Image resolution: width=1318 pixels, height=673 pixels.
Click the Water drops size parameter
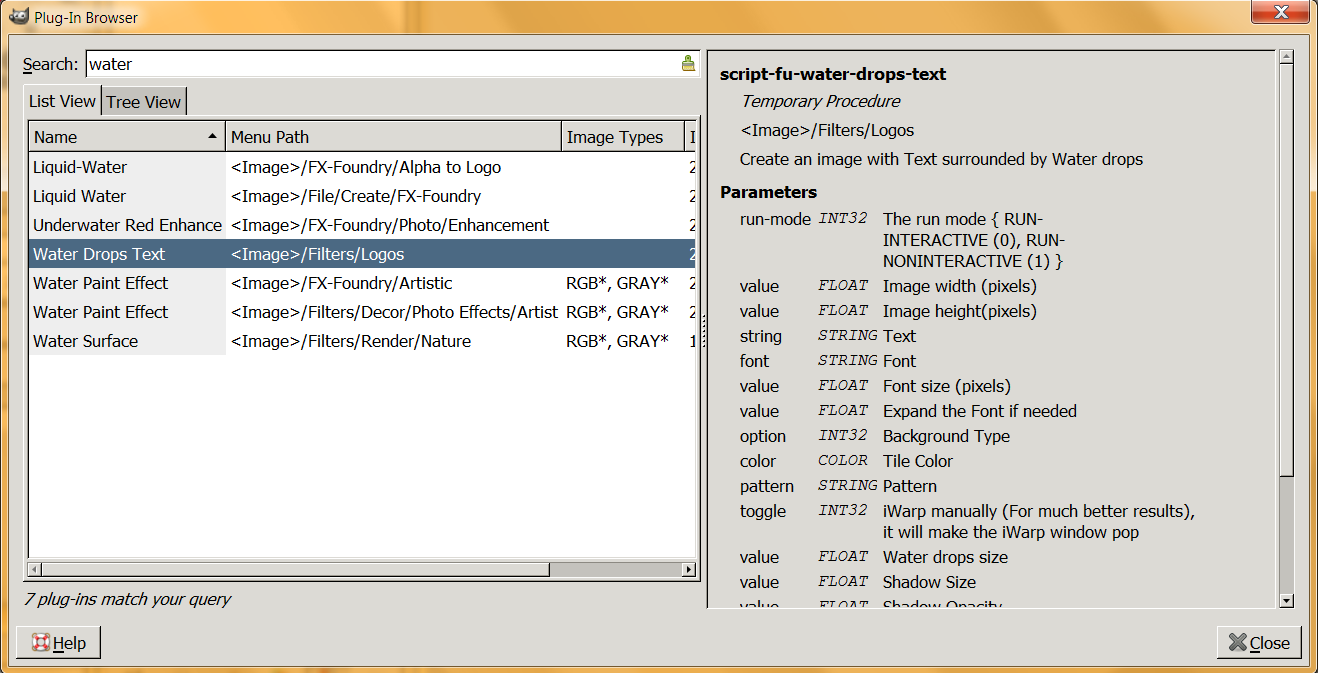point(945,557)
